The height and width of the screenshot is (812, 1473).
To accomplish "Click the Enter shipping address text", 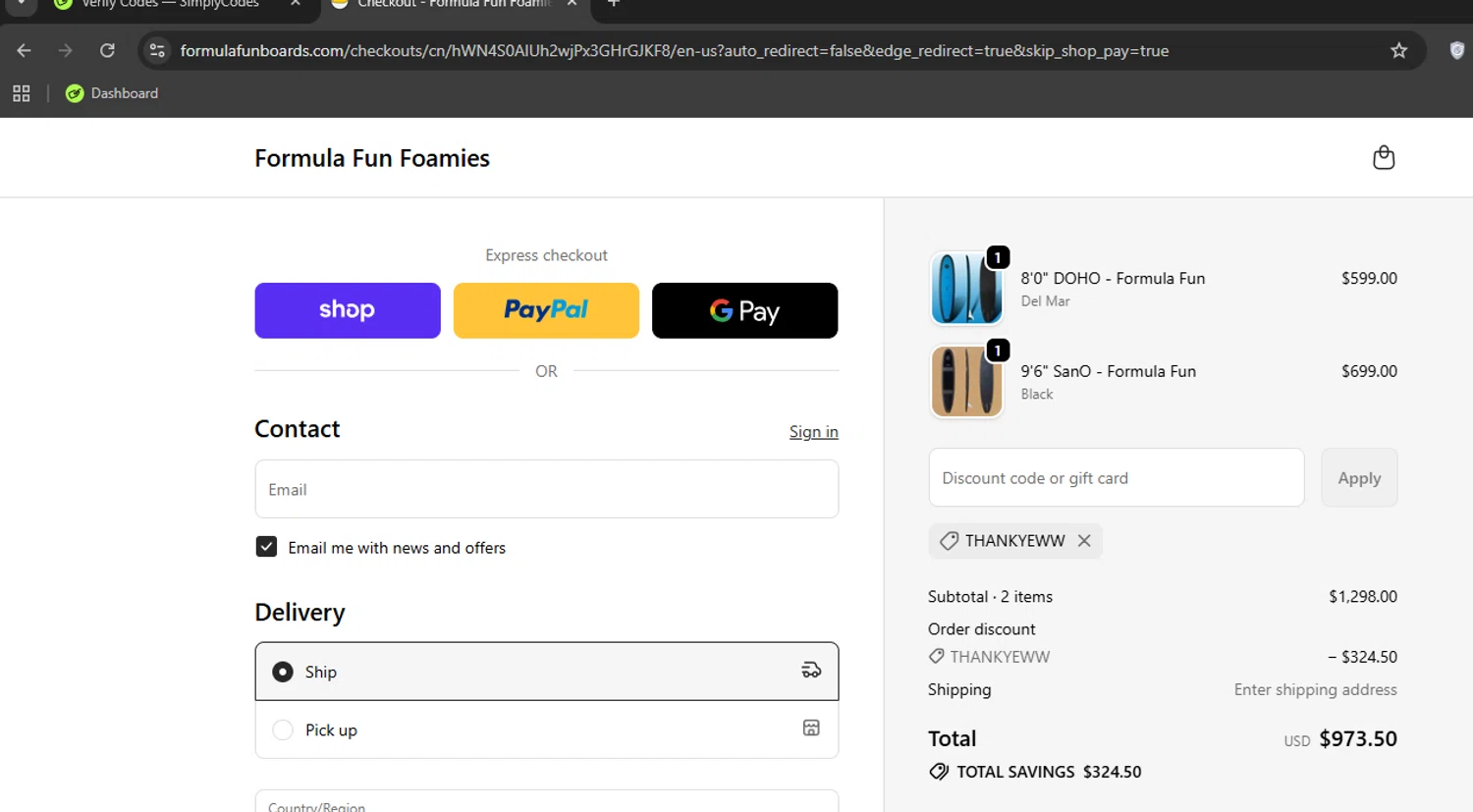I will (x=1315, y=689).
